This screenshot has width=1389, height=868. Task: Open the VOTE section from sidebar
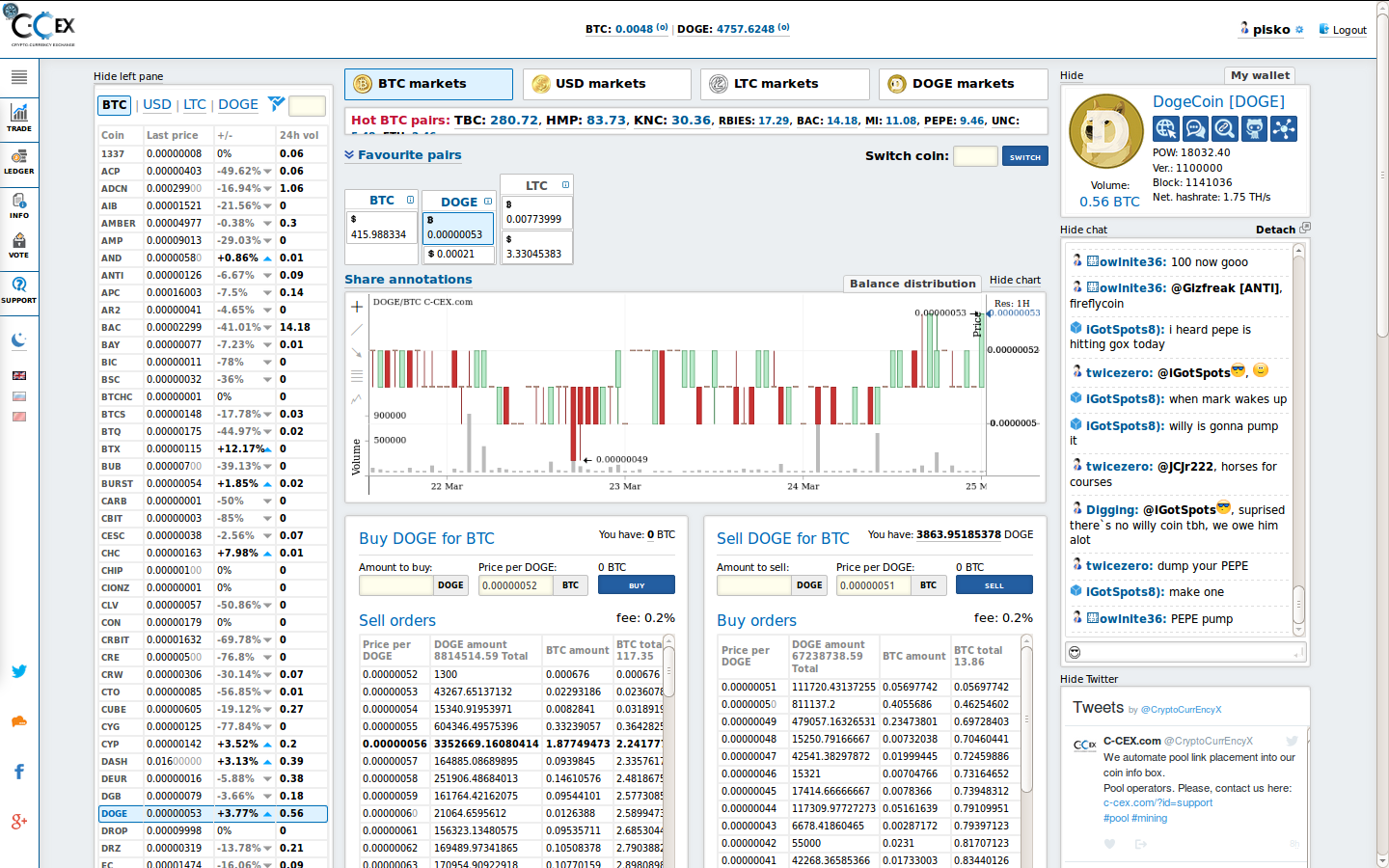coord(19,245)
